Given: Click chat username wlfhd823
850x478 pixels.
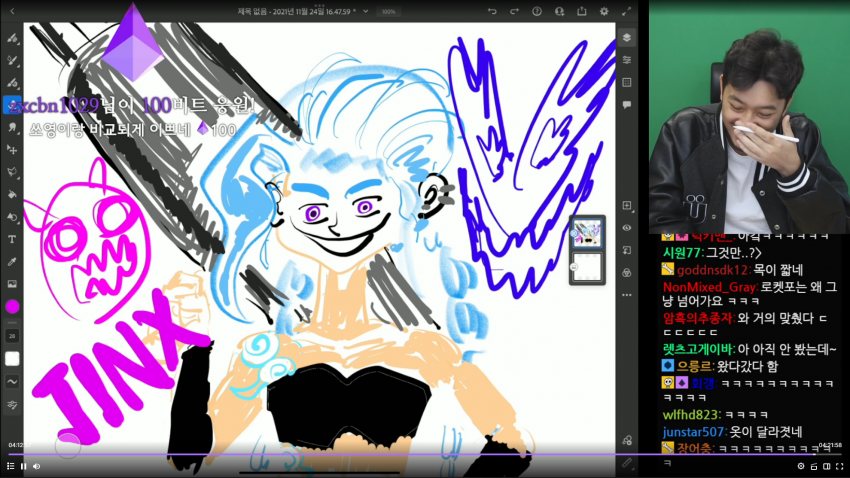Looking at the screenshot, I should 691,415.
